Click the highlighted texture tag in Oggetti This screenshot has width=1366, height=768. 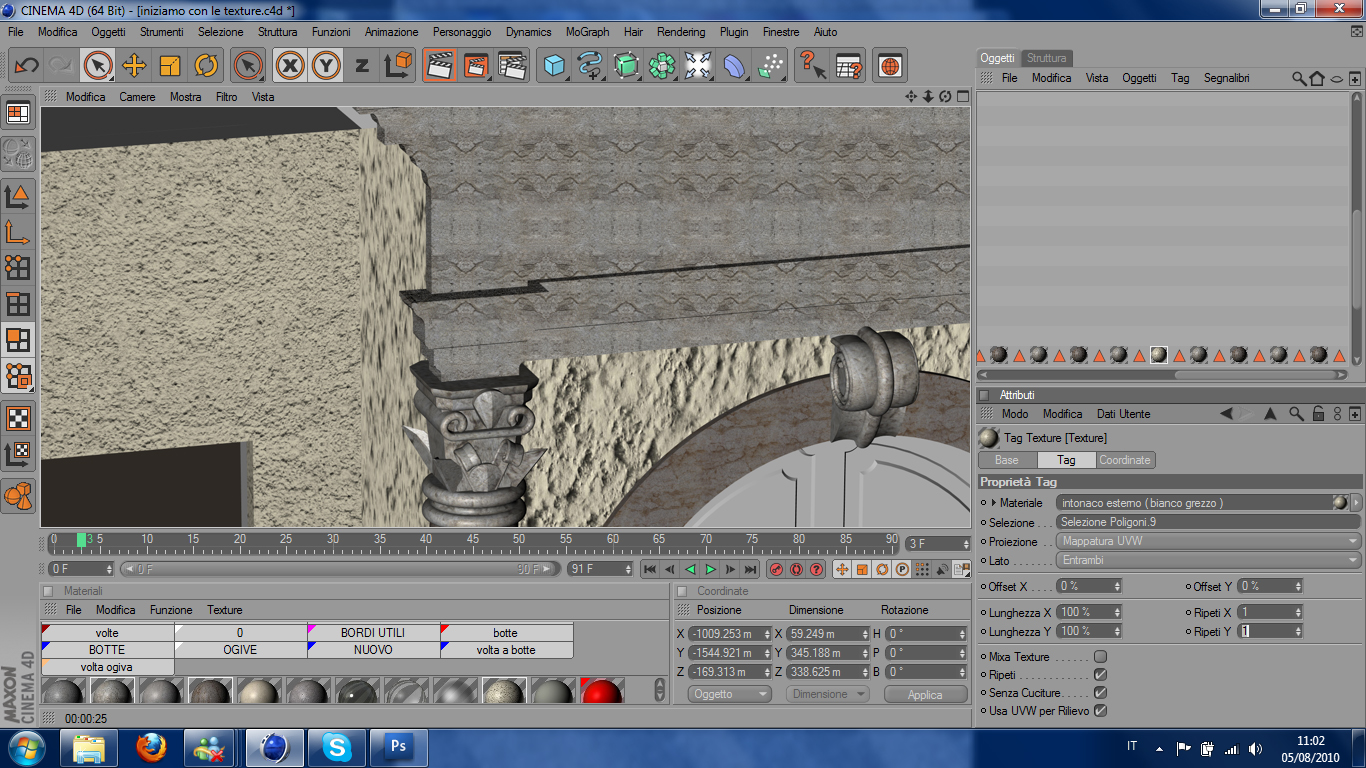pyautogui.click(x=1159, y=355)
